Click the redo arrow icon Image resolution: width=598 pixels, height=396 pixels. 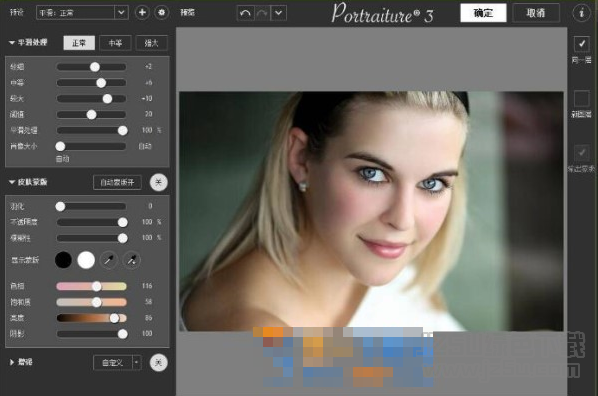coord(262,13)
